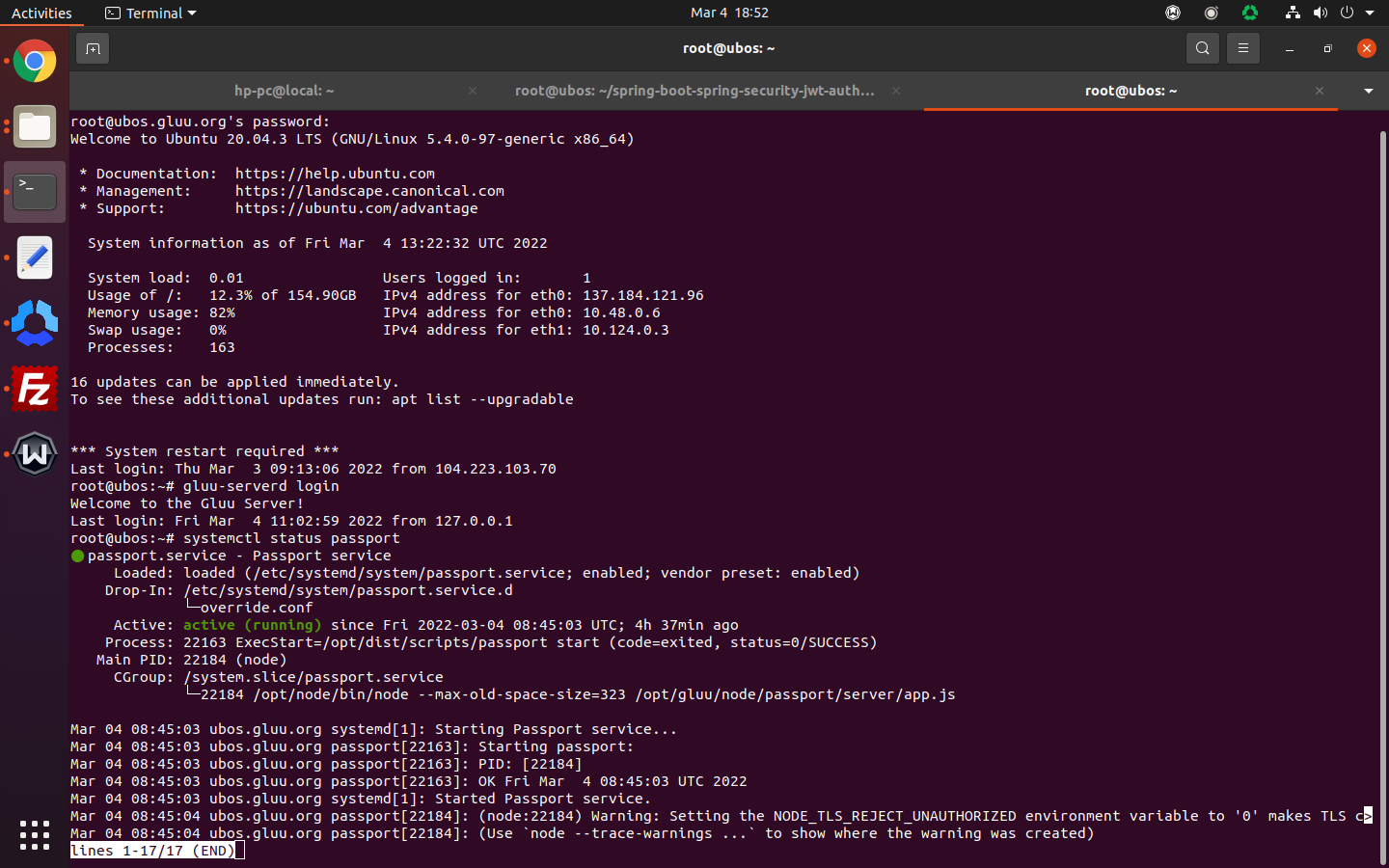Click the circular recording indicator in top bar
This screenshot has height=868, width=1389.
click(x=1212, y=13)
